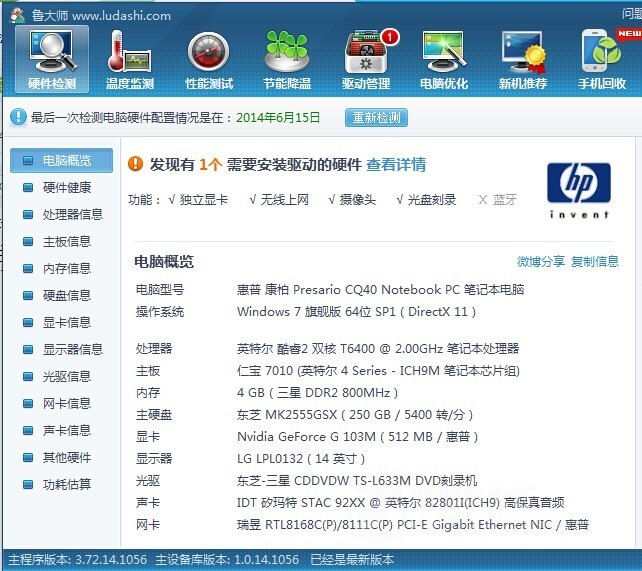
Task: Click the 重新检测 button
Action: (376, 117)
